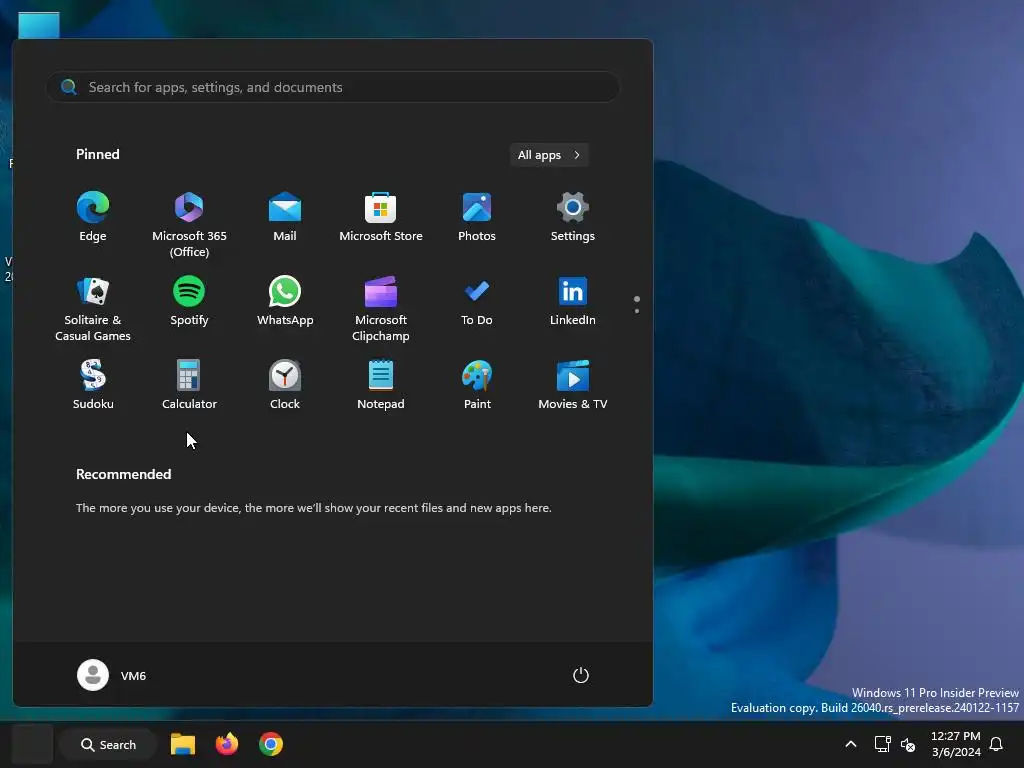Image resolution: width=1024 pixels, height=768 pixels.
Task: Click the taskbar Search box
Action: (108, 744)
